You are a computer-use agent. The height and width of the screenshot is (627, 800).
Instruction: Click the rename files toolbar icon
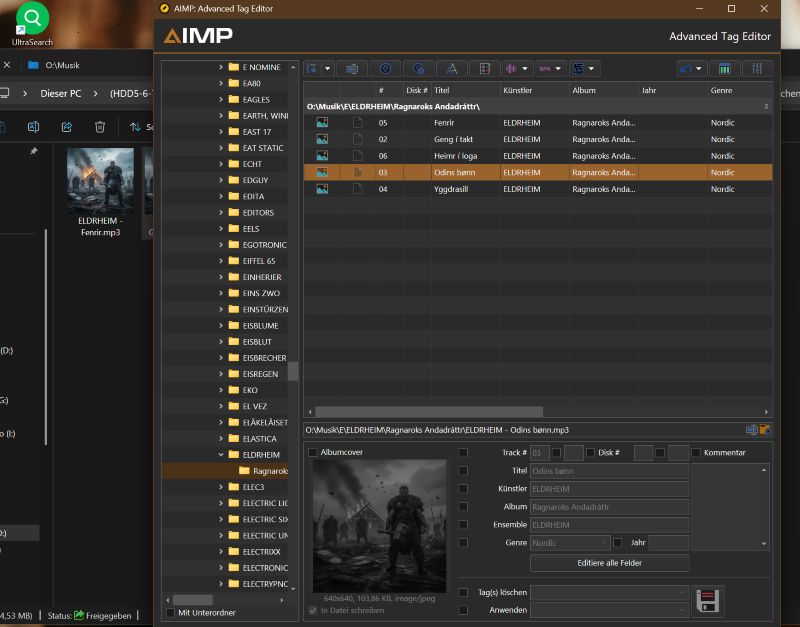tap(352, 69)
